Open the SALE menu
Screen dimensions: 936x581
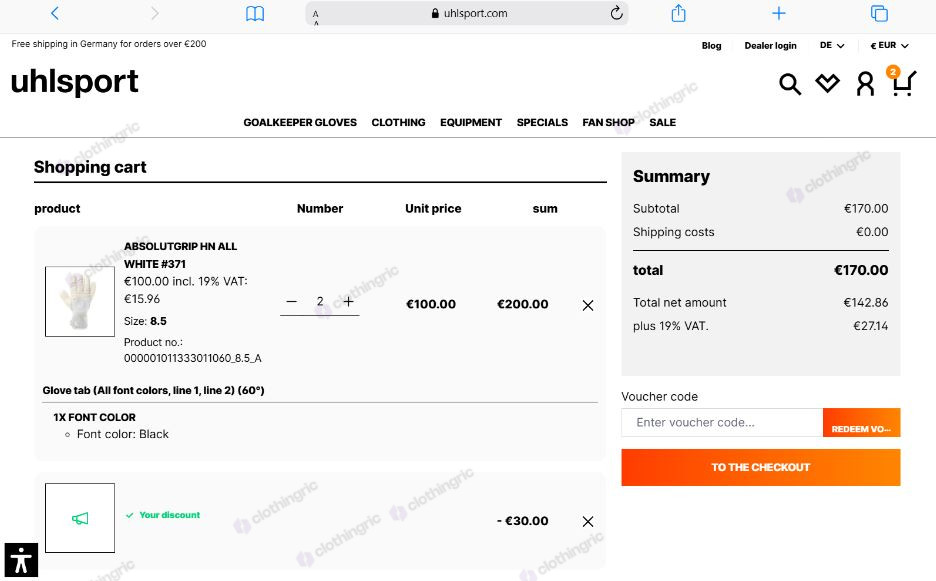pyautogui.click(x=663, y=122)
